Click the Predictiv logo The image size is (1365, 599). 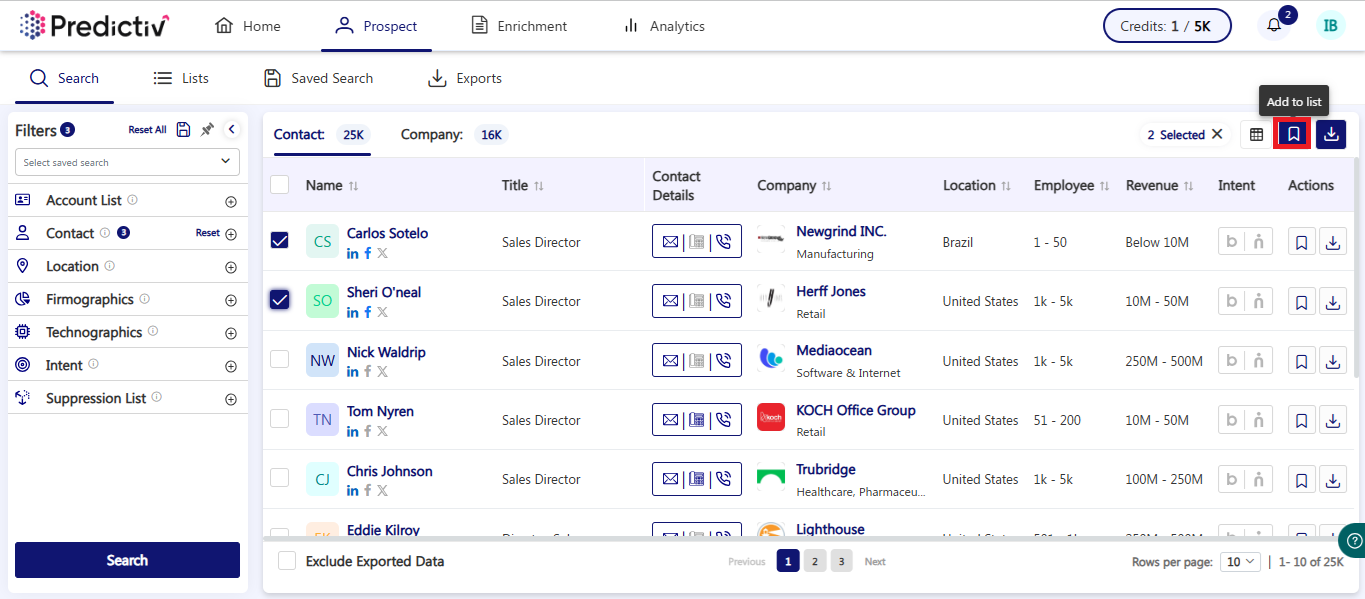pyautogui.click(x=95, y=26)
